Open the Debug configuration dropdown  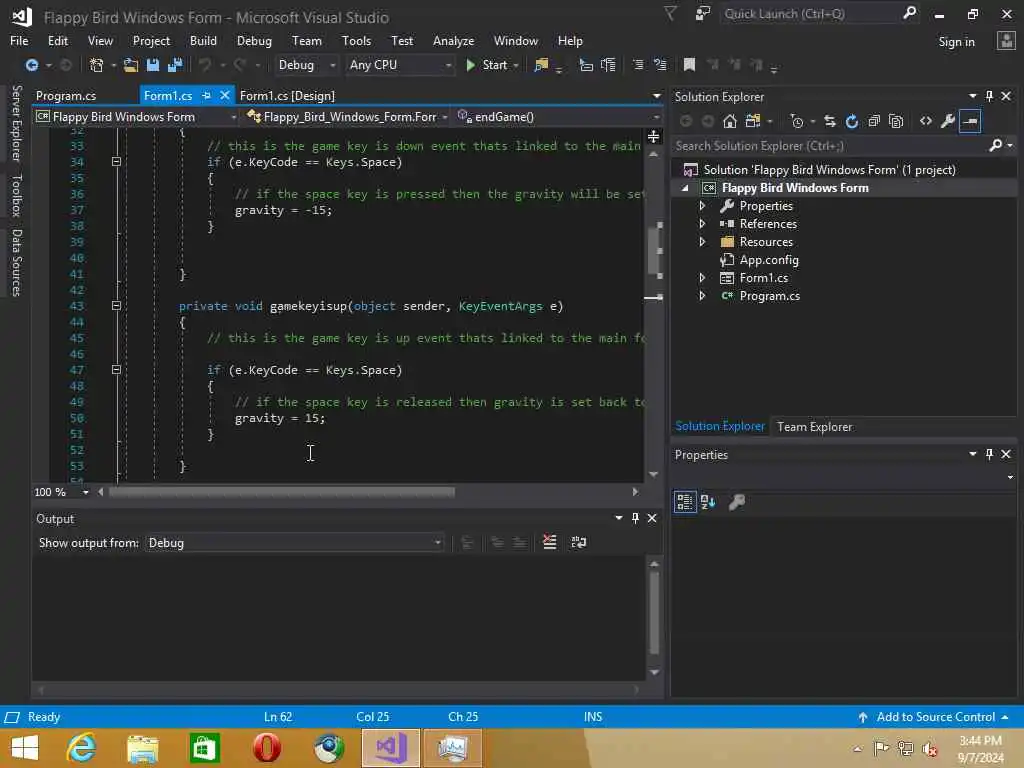(x=306, y=65)
